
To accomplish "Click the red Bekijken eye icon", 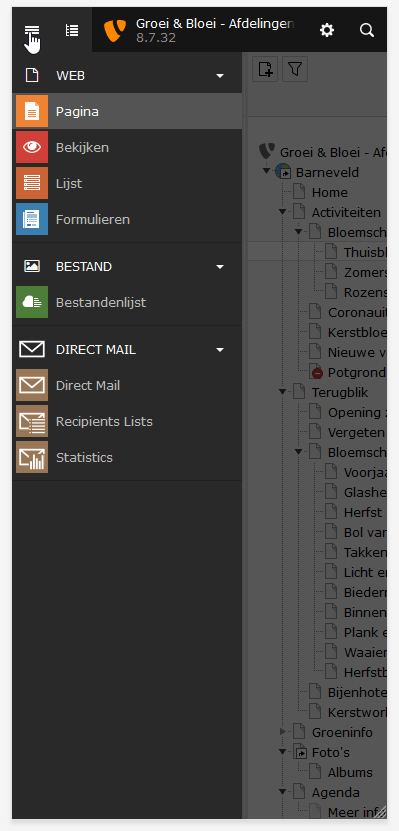I will tap(32, 147).
